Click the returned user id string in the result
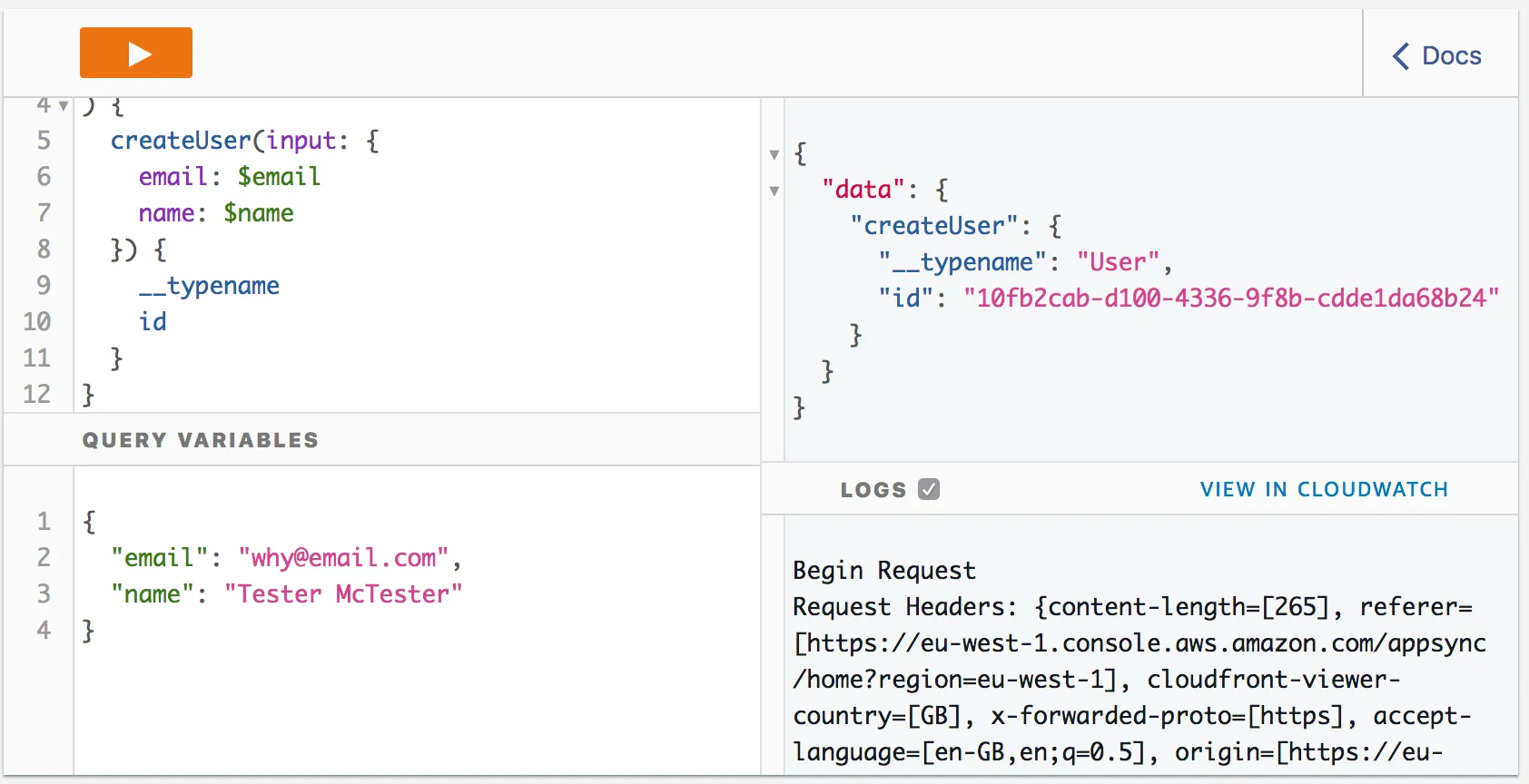The height and width of the screenshot is (784, 1529). (x=1230, y=299)
